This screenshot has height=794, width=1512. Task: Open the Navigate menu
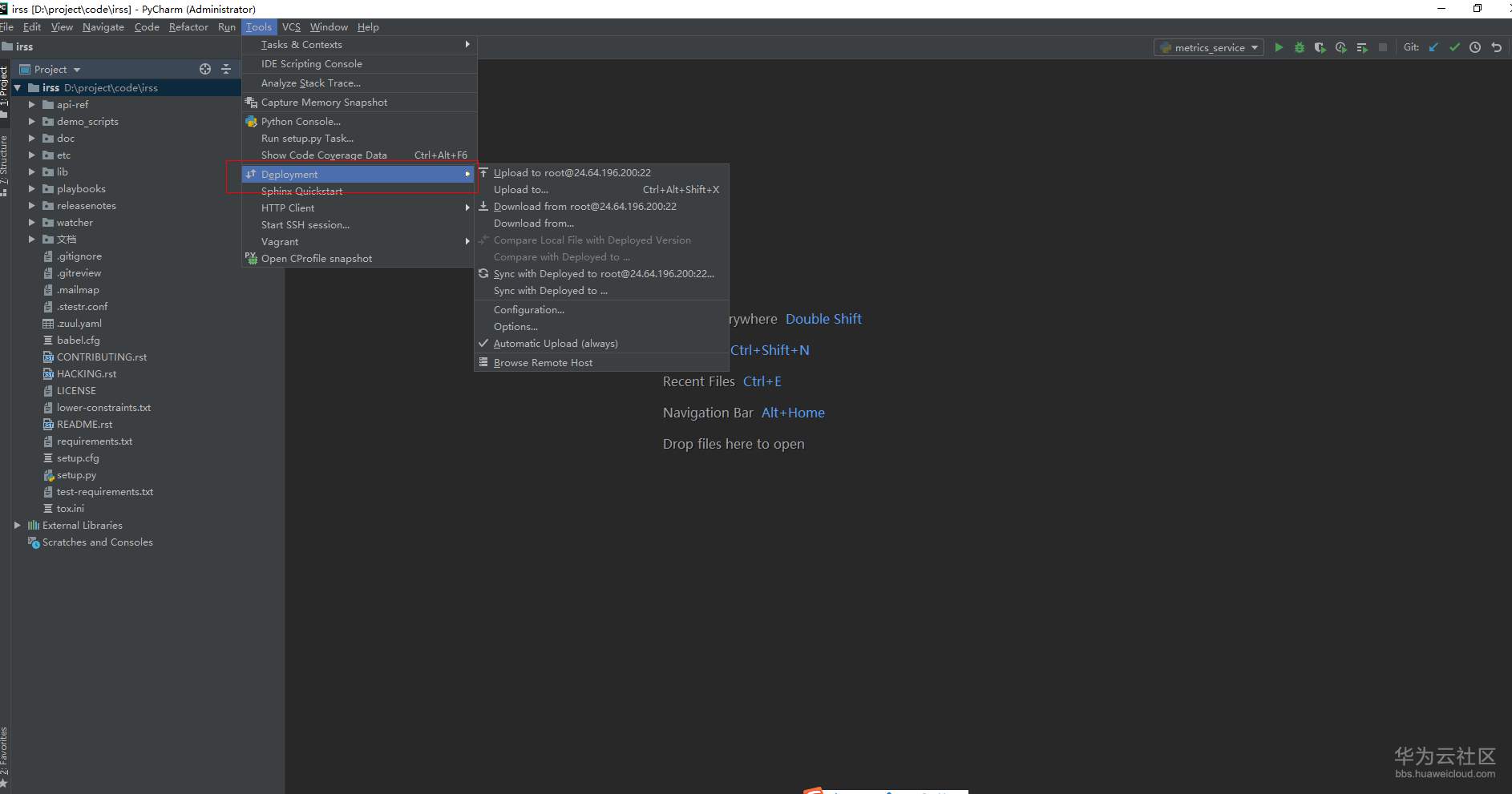pos(103,26)
